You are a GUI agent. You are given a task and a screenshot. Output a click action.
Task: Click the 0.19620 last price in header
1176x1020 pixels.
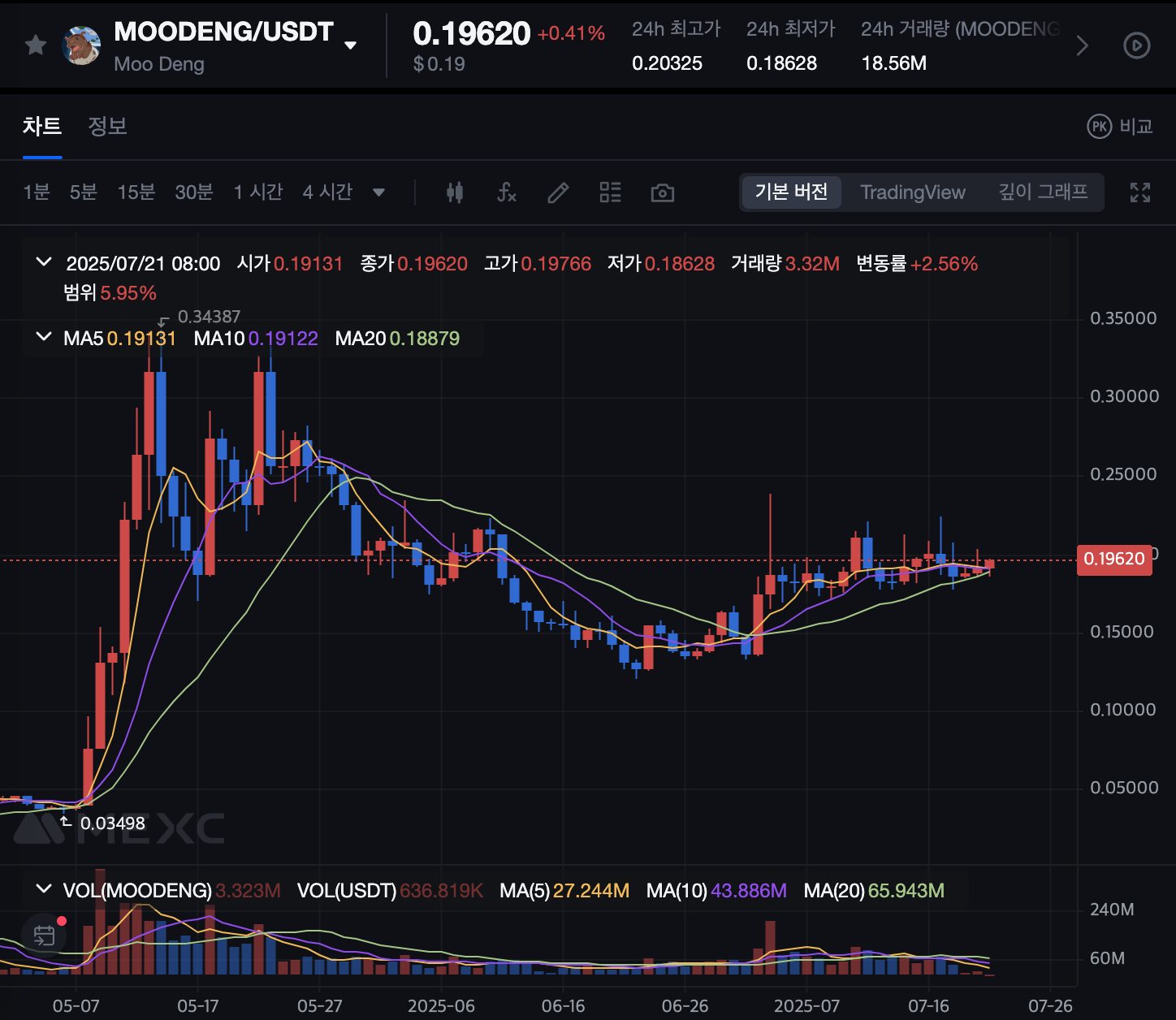click(471, 33)
